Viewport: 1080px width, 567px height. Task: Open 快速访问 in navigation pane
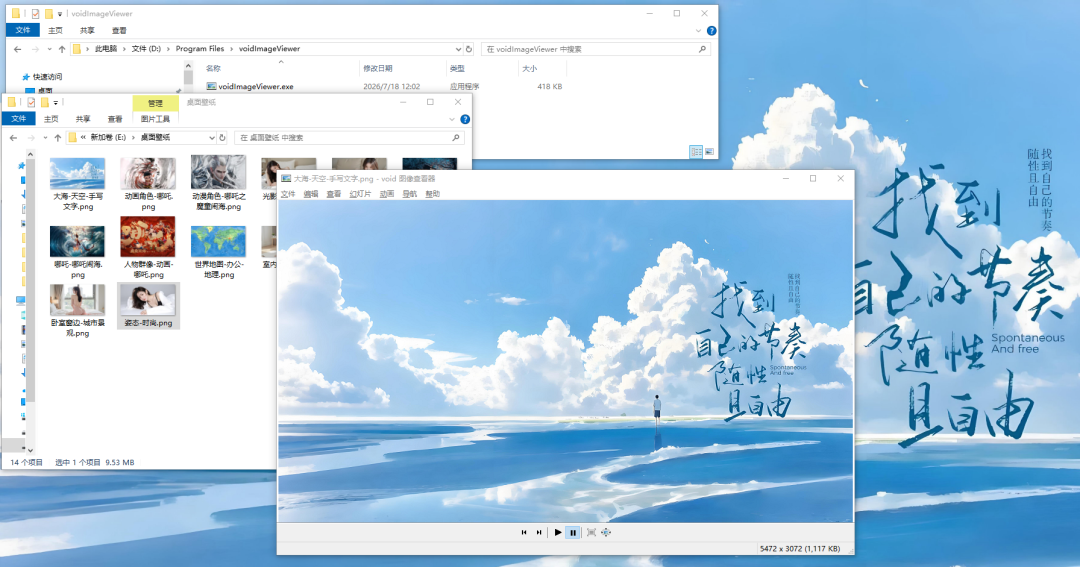pyautogui.click(x=47, y=76)
